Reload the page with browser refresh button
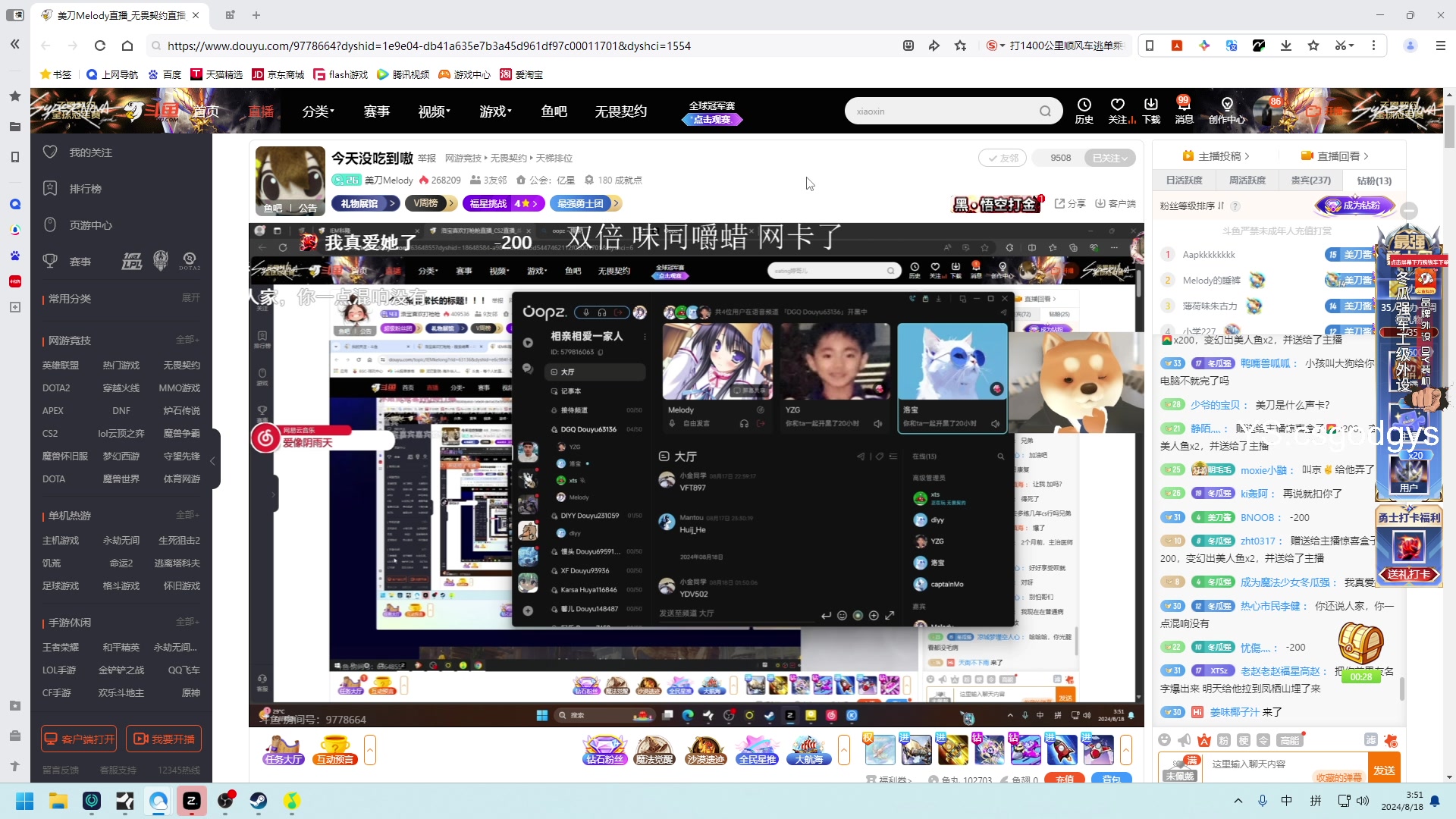The image size is (1456, 819). (99, 45)
